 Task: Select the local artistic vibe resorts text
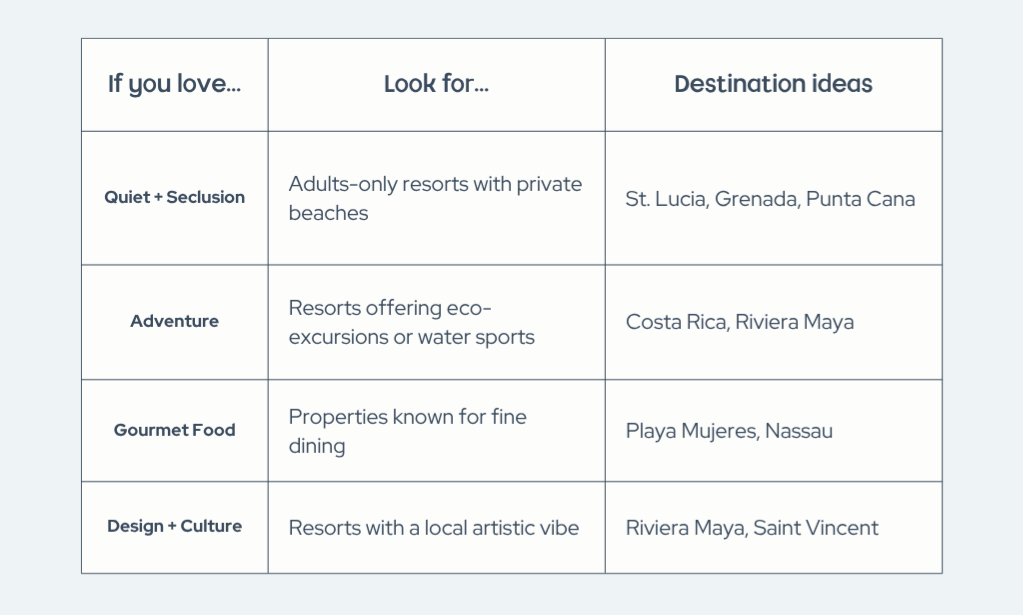coord(433,527)
